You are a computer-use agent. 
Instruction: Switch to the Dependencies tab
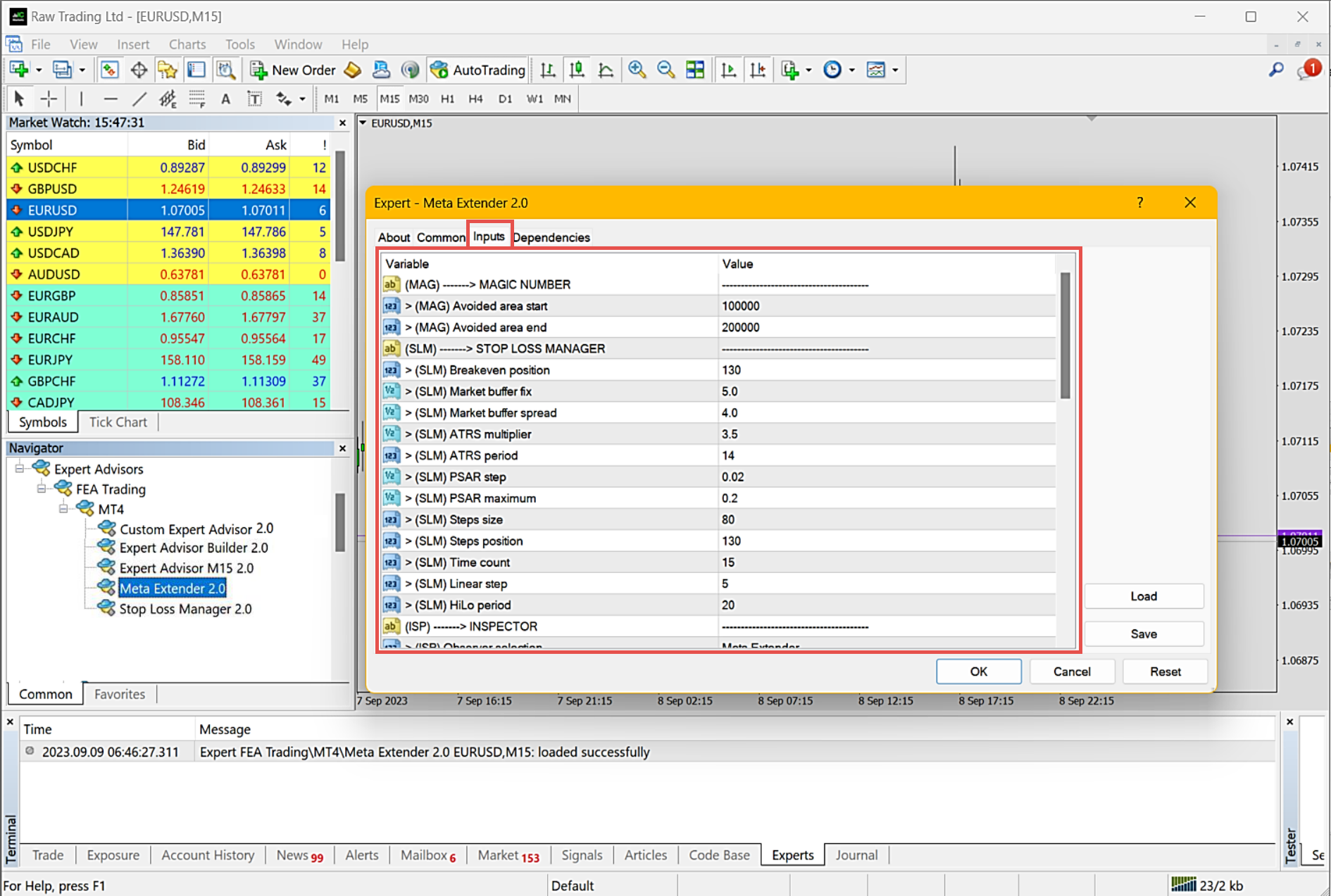click(551, 237)
